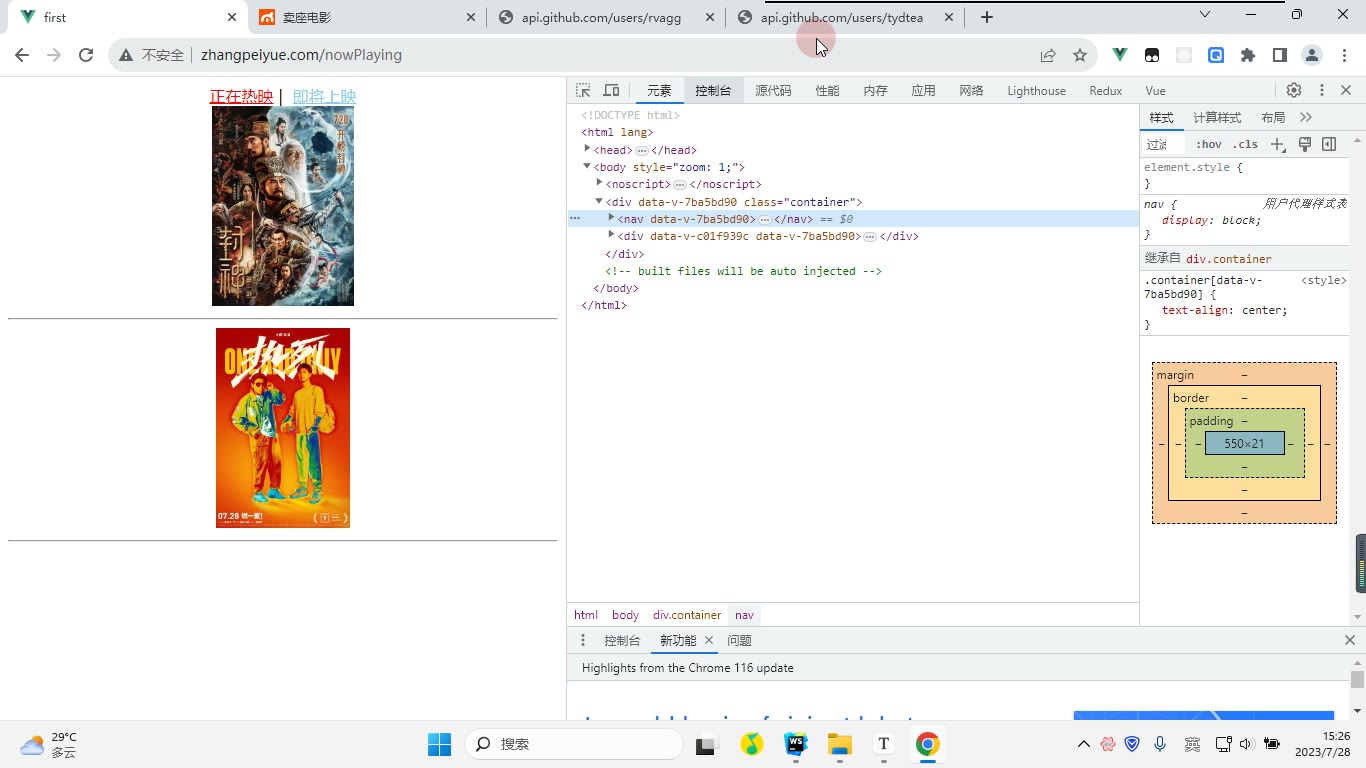The width and height of the screenshot is (1366, 768).
Task: Toggle the device toolbar icon
Action: click(611, 90)
